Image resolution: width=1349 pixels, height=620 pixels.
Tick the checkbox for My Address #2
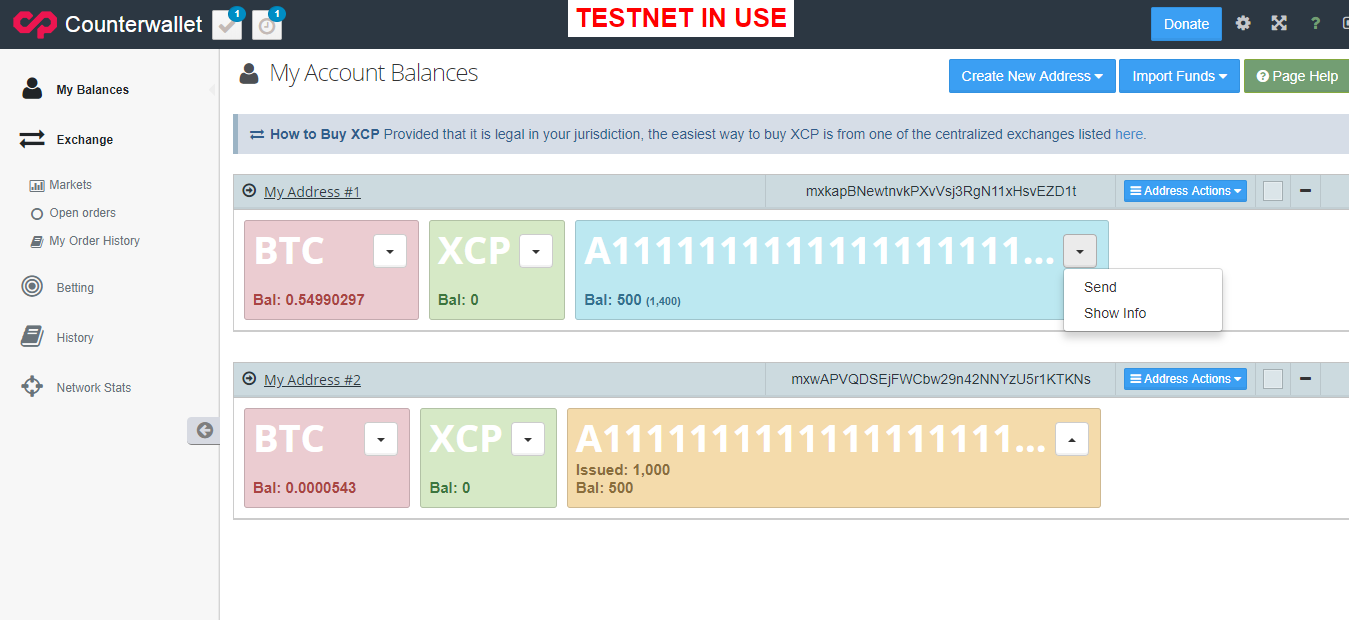point(1272,379)
